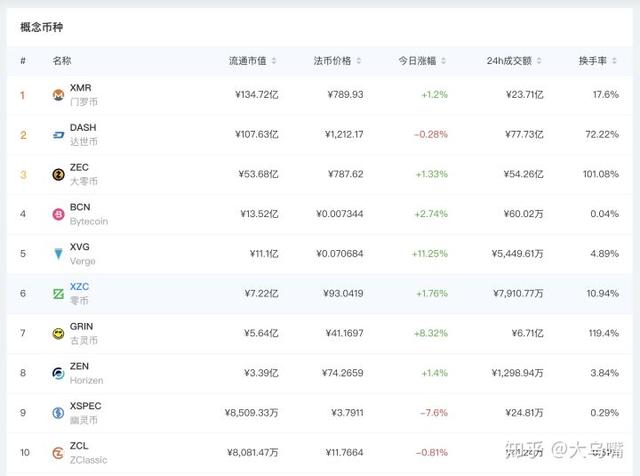The width and height of the screenshot is (640, 476).
Task: Click the ZCL ZClassic coin icon
Action: click(x=58, y=453)
